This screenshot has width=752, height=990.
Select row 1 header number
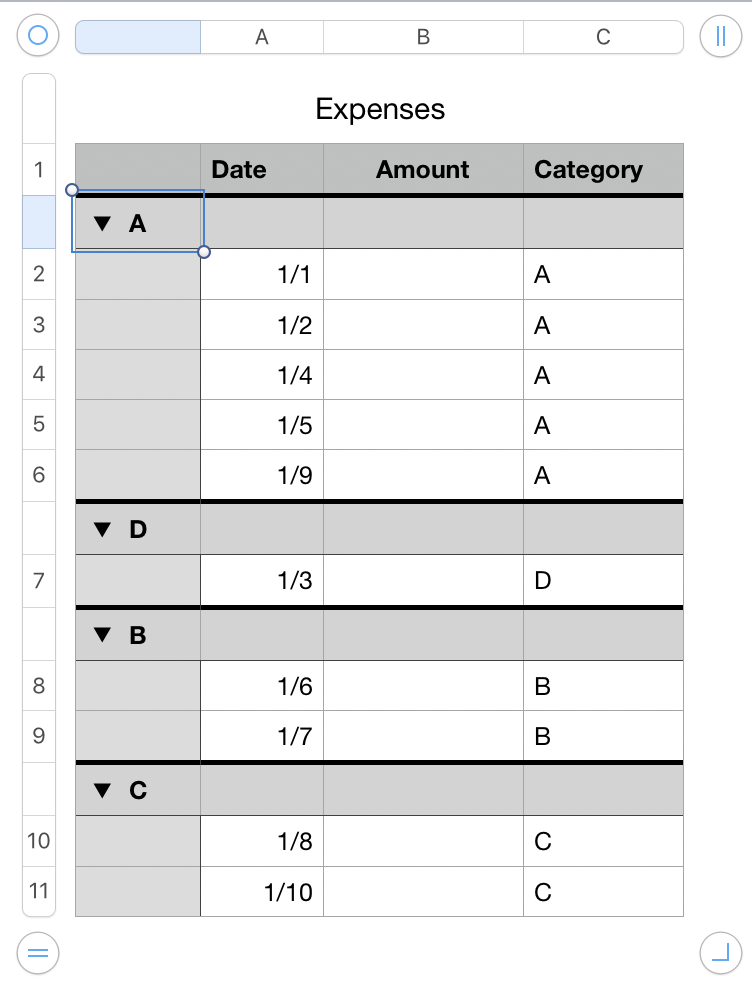[x=39, y=169]
